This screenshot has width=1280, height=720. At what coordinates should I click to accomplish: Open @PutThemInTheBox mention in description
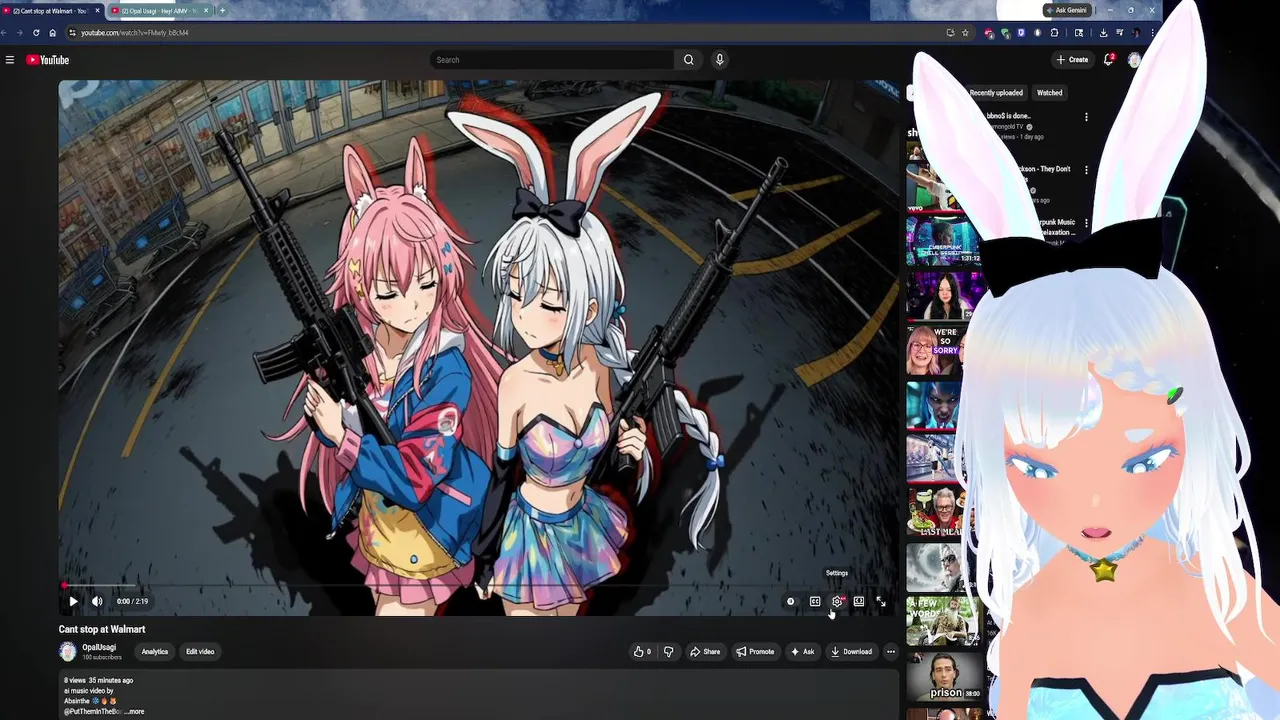pos(92,712)
